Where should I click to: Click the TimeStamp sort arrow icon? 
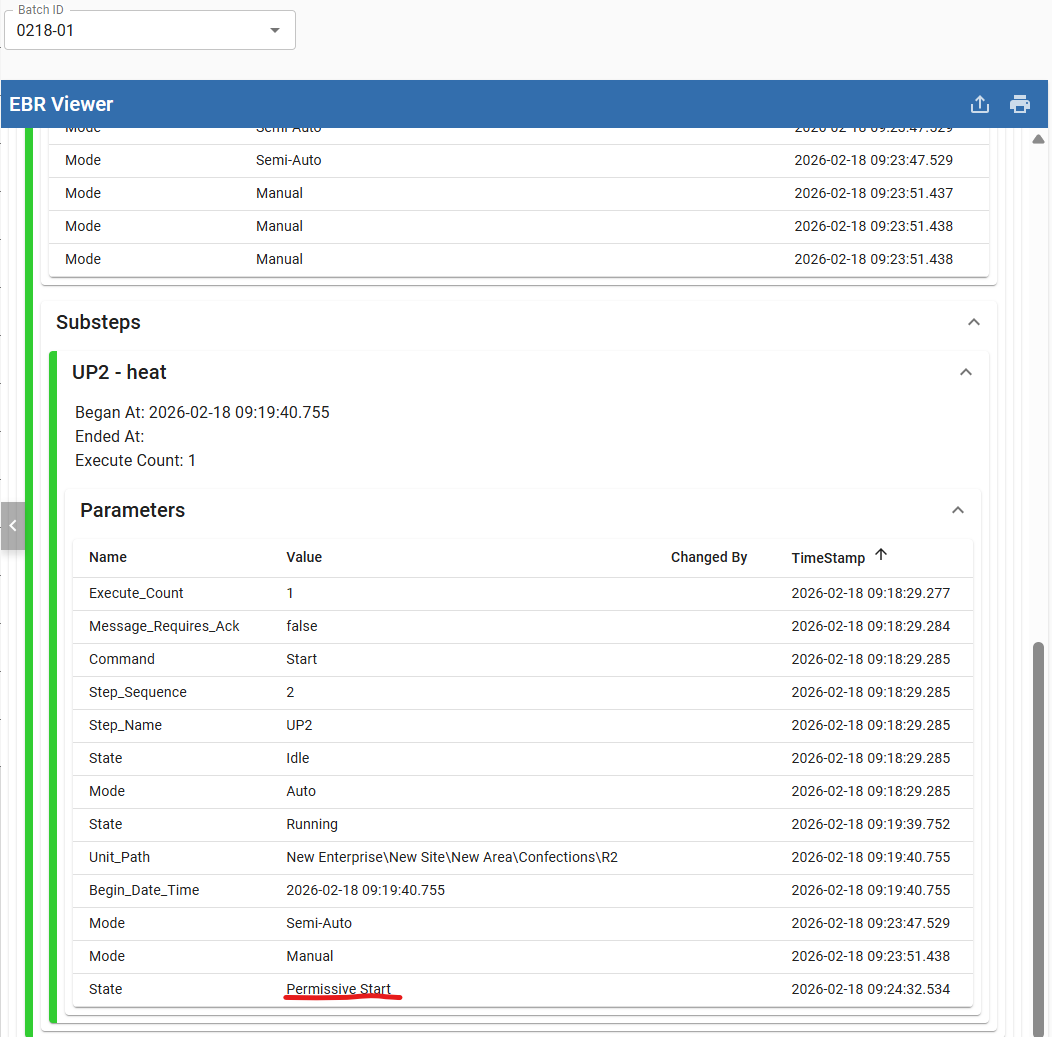pyautogui.click(x=881, y=555)
